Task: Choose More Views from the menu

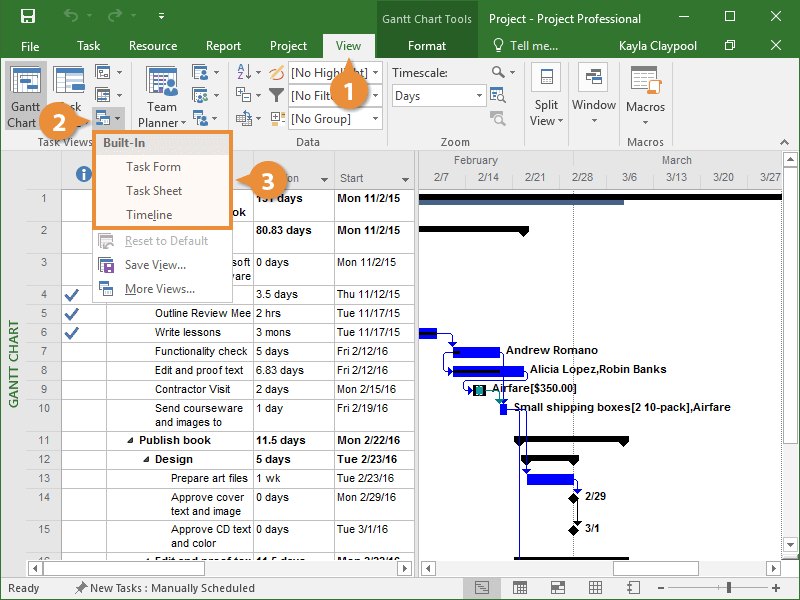Action: coord(159,289)
